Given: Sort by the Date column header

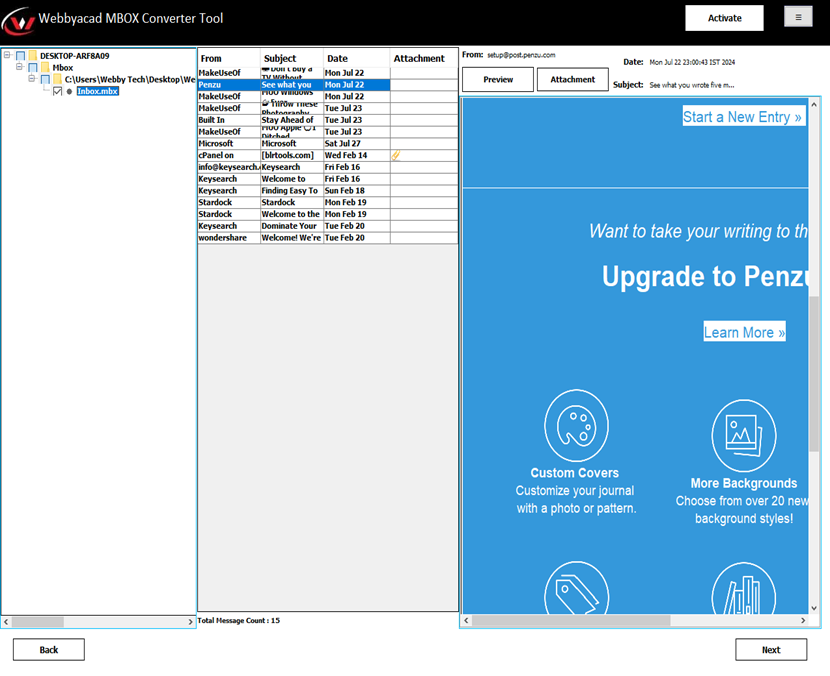Looking at the screenshot, I should tap(357, 58).
